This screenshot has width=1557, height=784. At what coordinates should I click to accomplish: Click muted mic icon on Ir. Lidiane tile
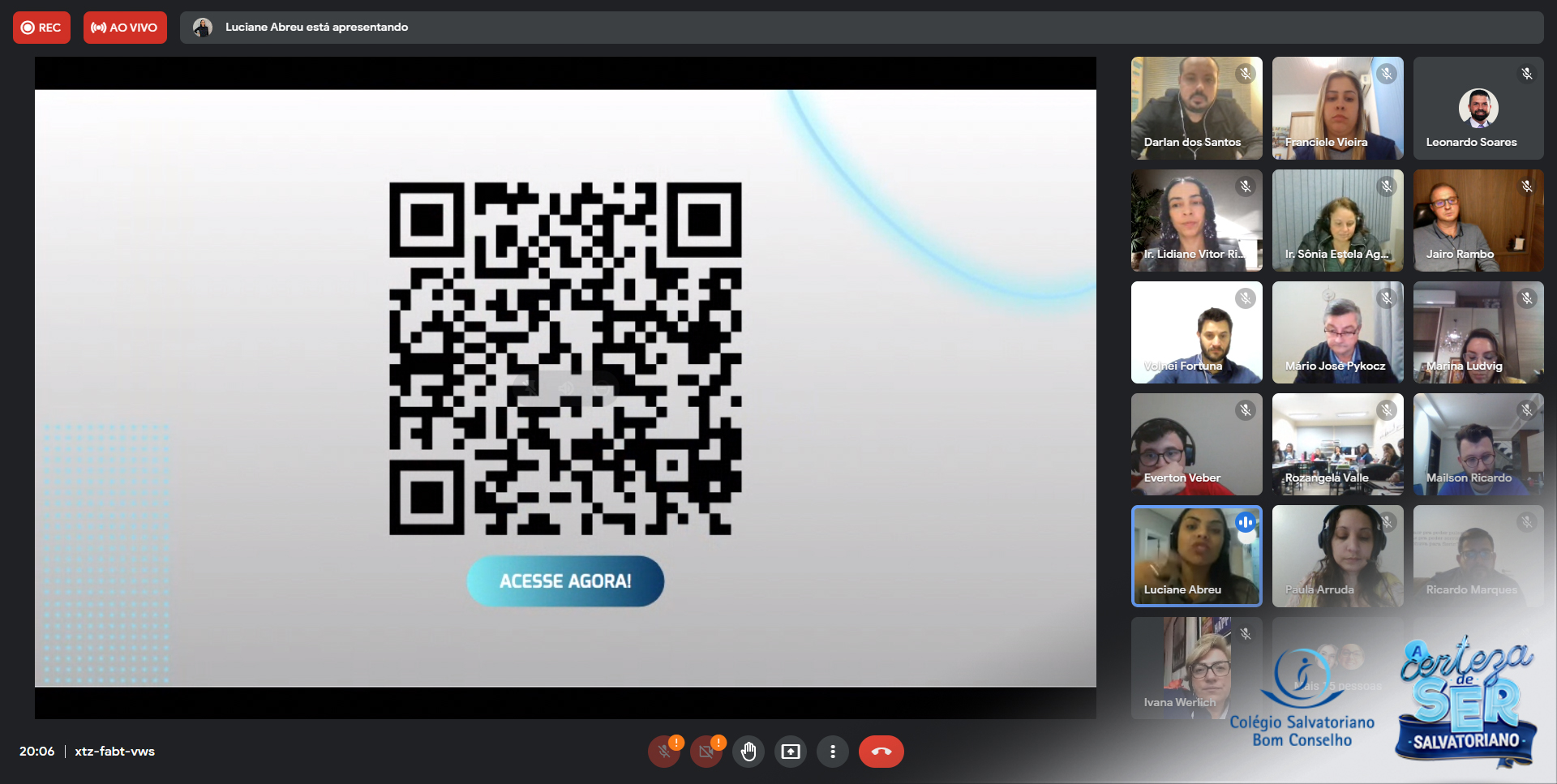[x=1246, y=186]
